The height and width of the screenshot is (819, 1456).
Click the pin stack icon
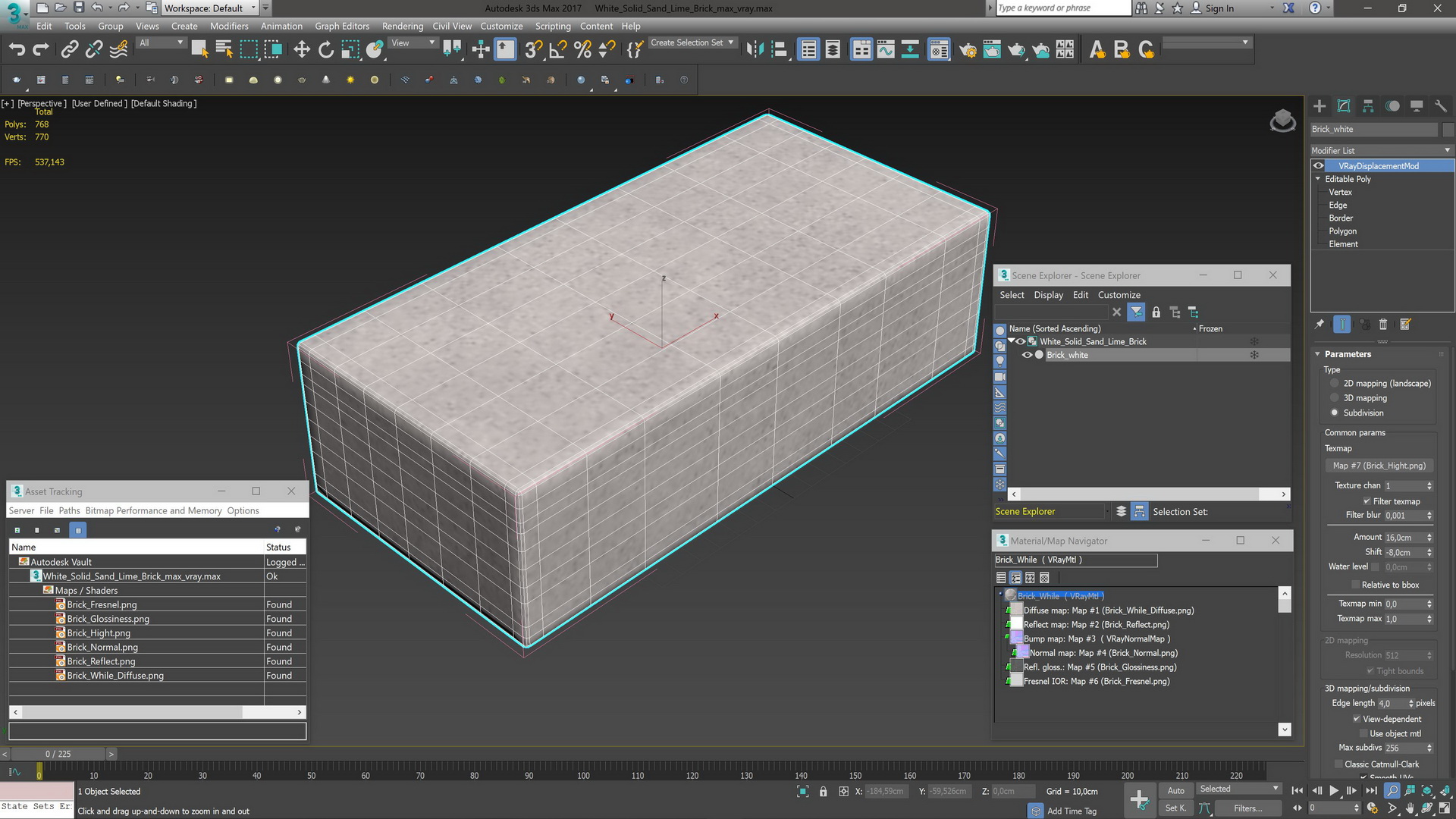1319,325
